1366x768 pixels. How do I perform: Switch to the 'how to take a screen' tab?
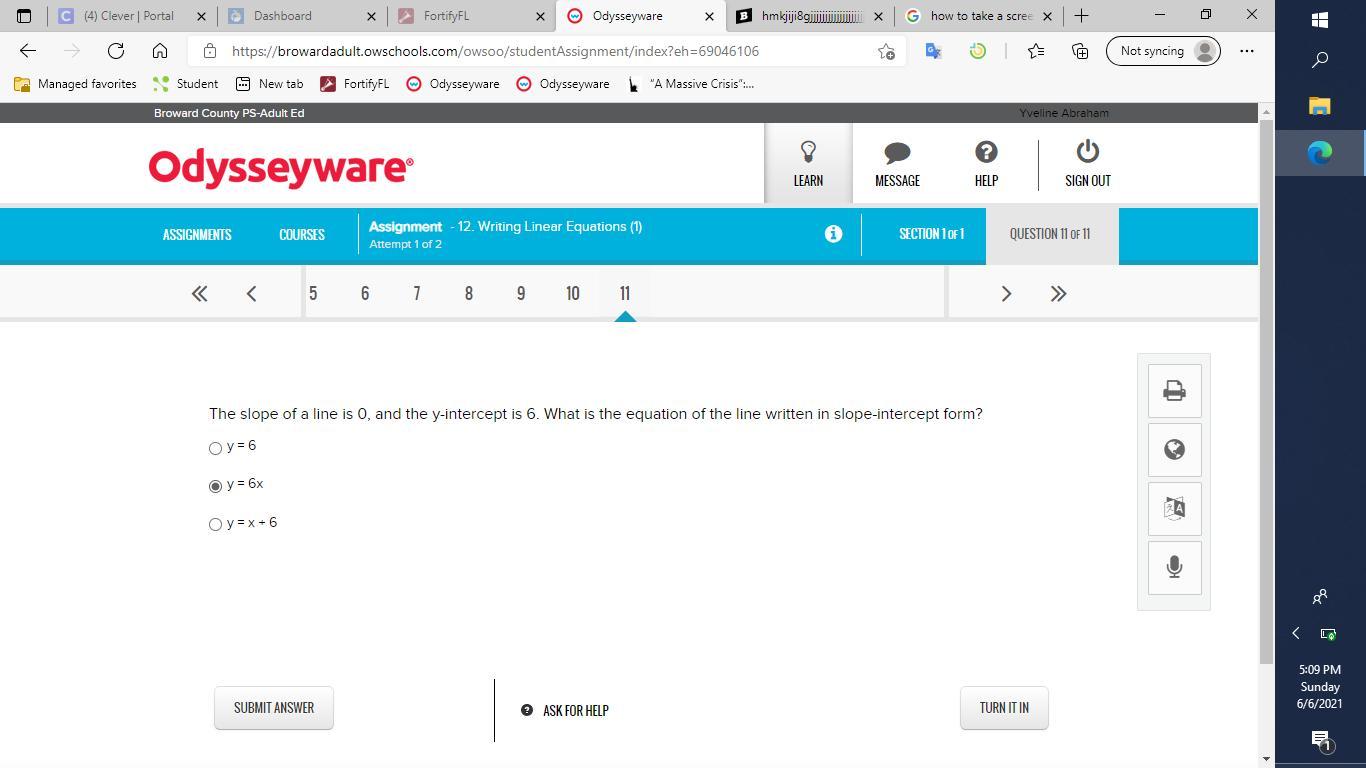pyautogui.click(x=980, y=16)
